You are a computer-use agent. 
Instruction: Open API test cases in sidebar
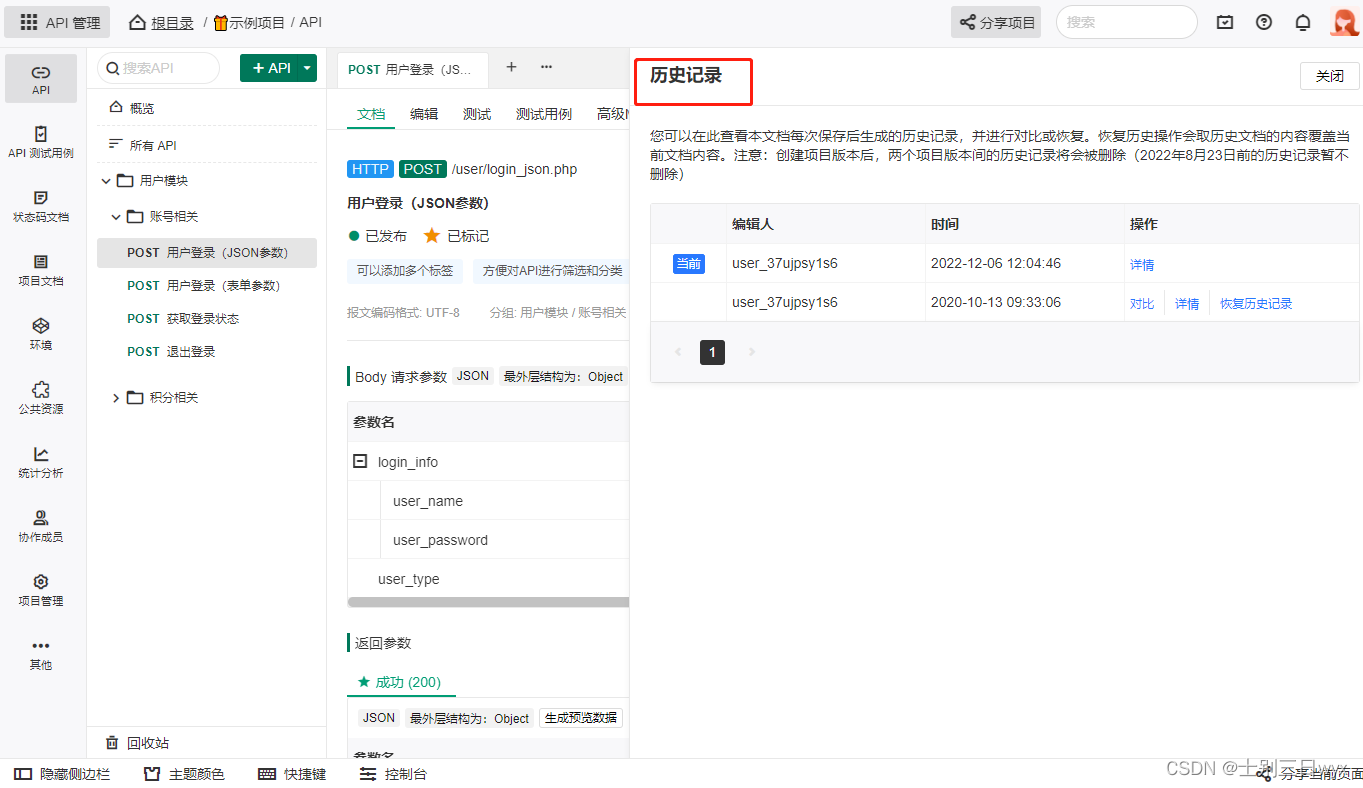point(40,142)
